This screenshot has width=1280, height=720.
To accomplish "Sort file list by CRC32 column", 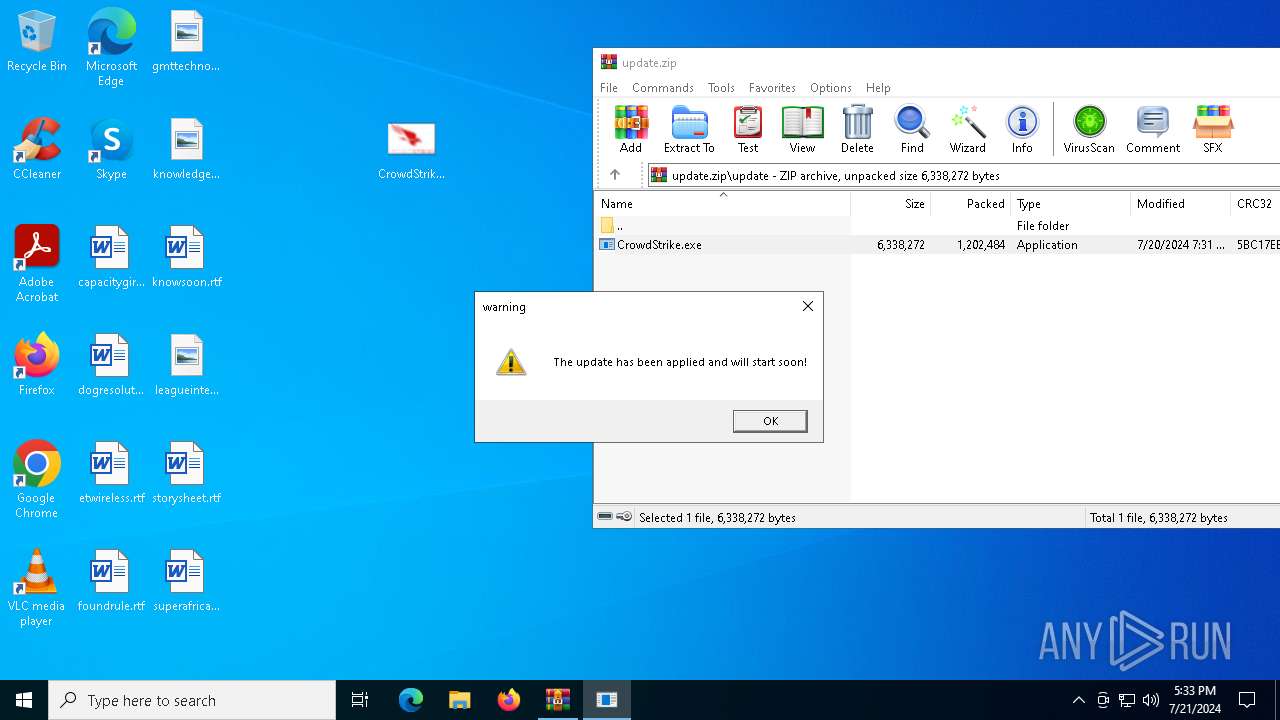I will [x=1255, y=204].
